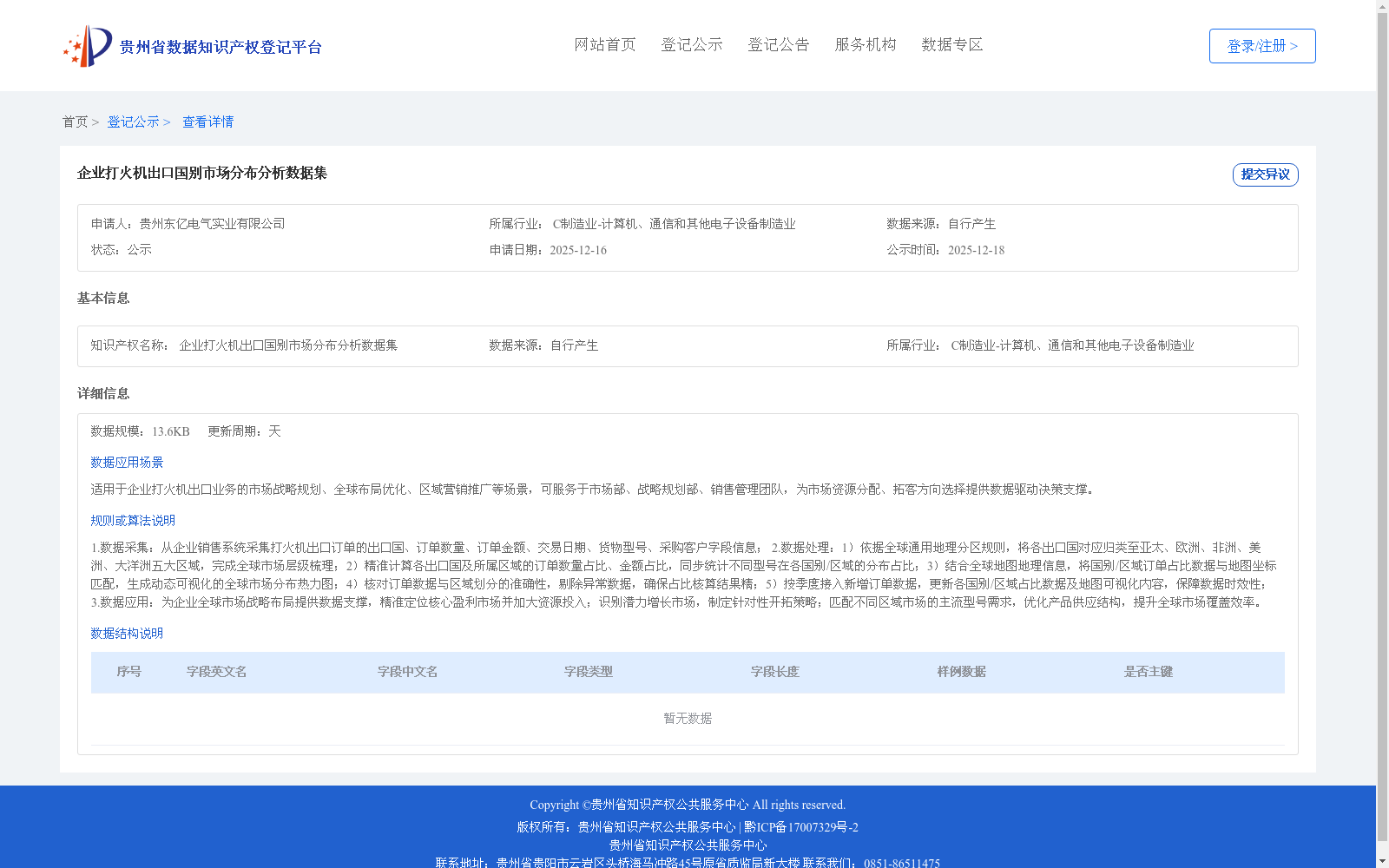
Task: Click the 更新周期：天 text
Action: (x=244, y=431)
